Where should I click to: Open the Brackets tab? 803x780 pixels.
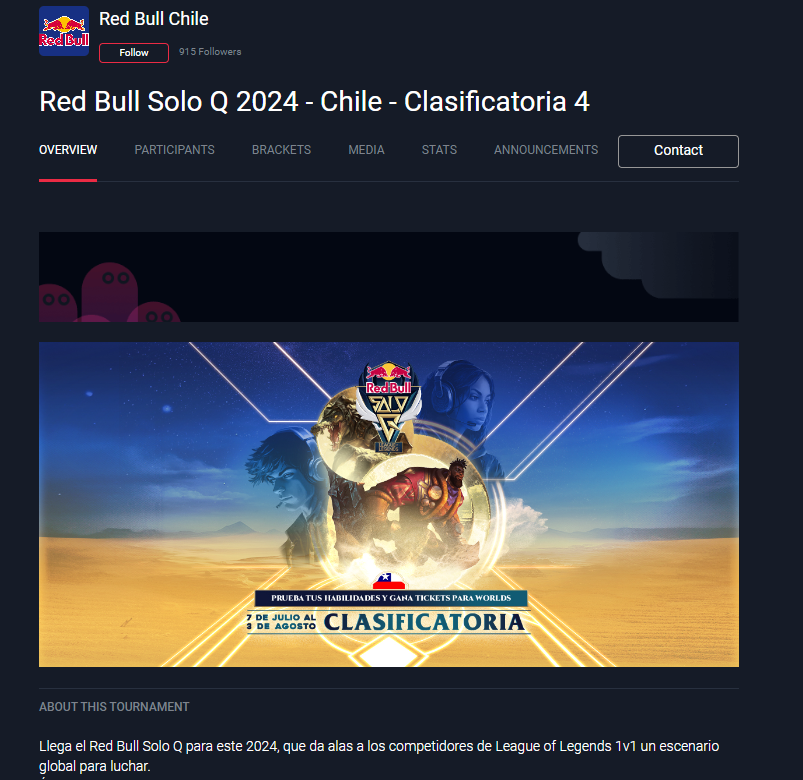click(x=282, y=150)
